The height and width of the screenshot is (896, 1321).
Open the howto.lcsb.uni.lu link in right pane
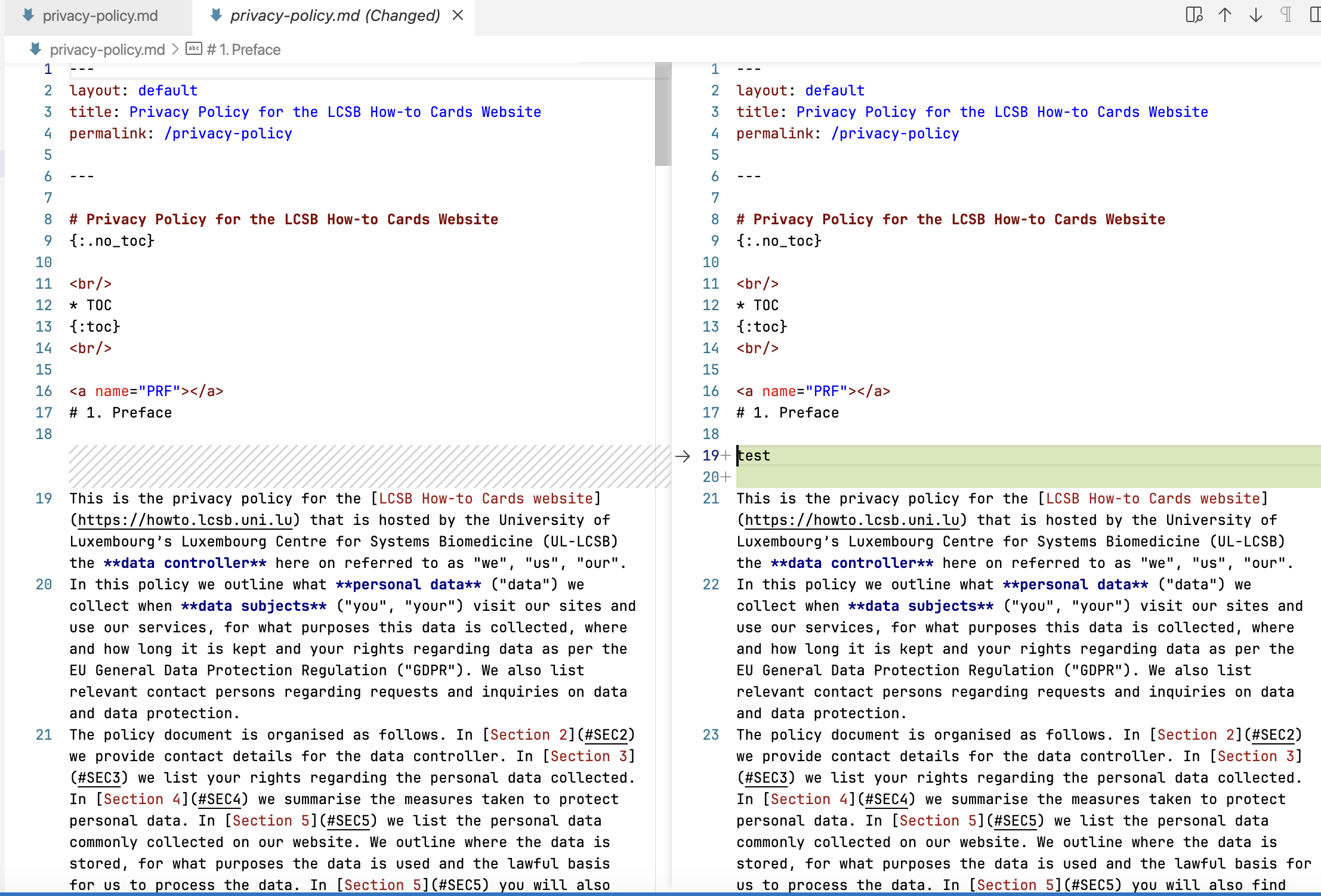pos(851,521)
